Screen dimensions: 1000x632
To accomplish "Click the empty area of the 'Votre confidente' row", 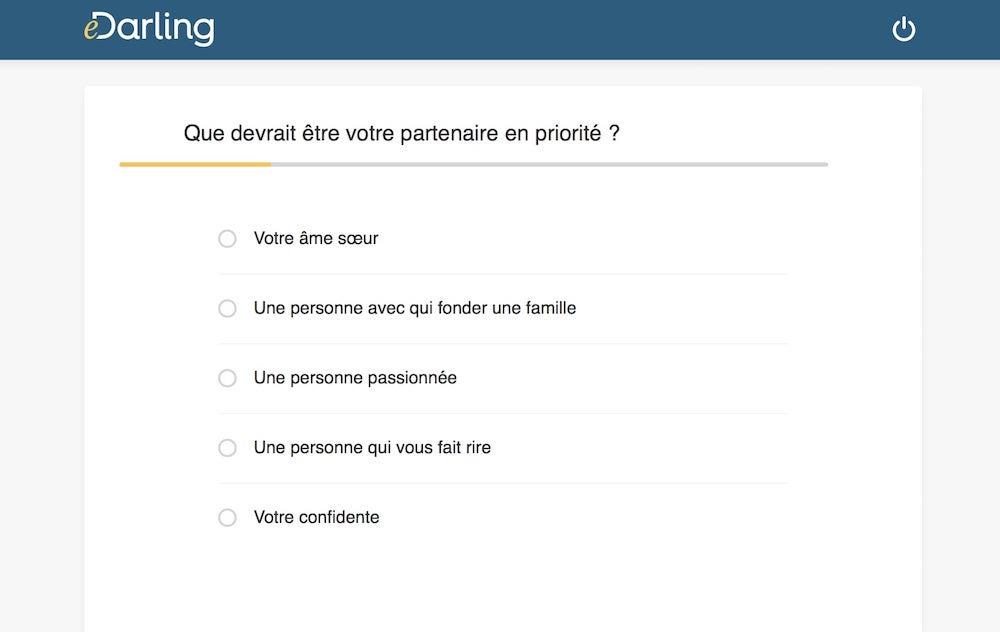I will click(x=584, y=517).
